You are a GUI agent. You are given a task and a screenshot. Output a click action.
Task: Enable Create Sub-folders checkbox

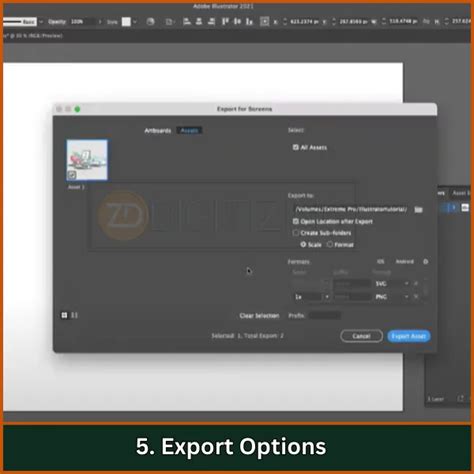tap(295, 233)
